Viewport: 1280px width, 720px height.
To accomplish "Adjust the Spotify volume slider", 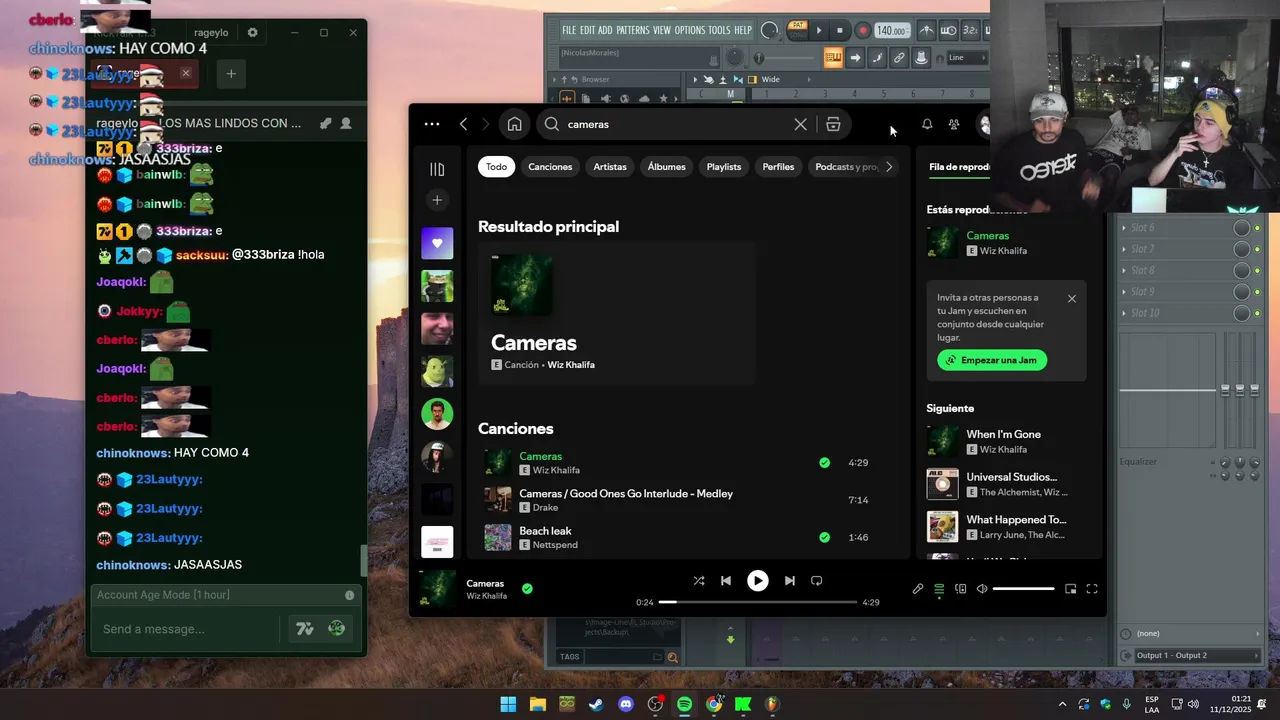I will (1023, 589).
